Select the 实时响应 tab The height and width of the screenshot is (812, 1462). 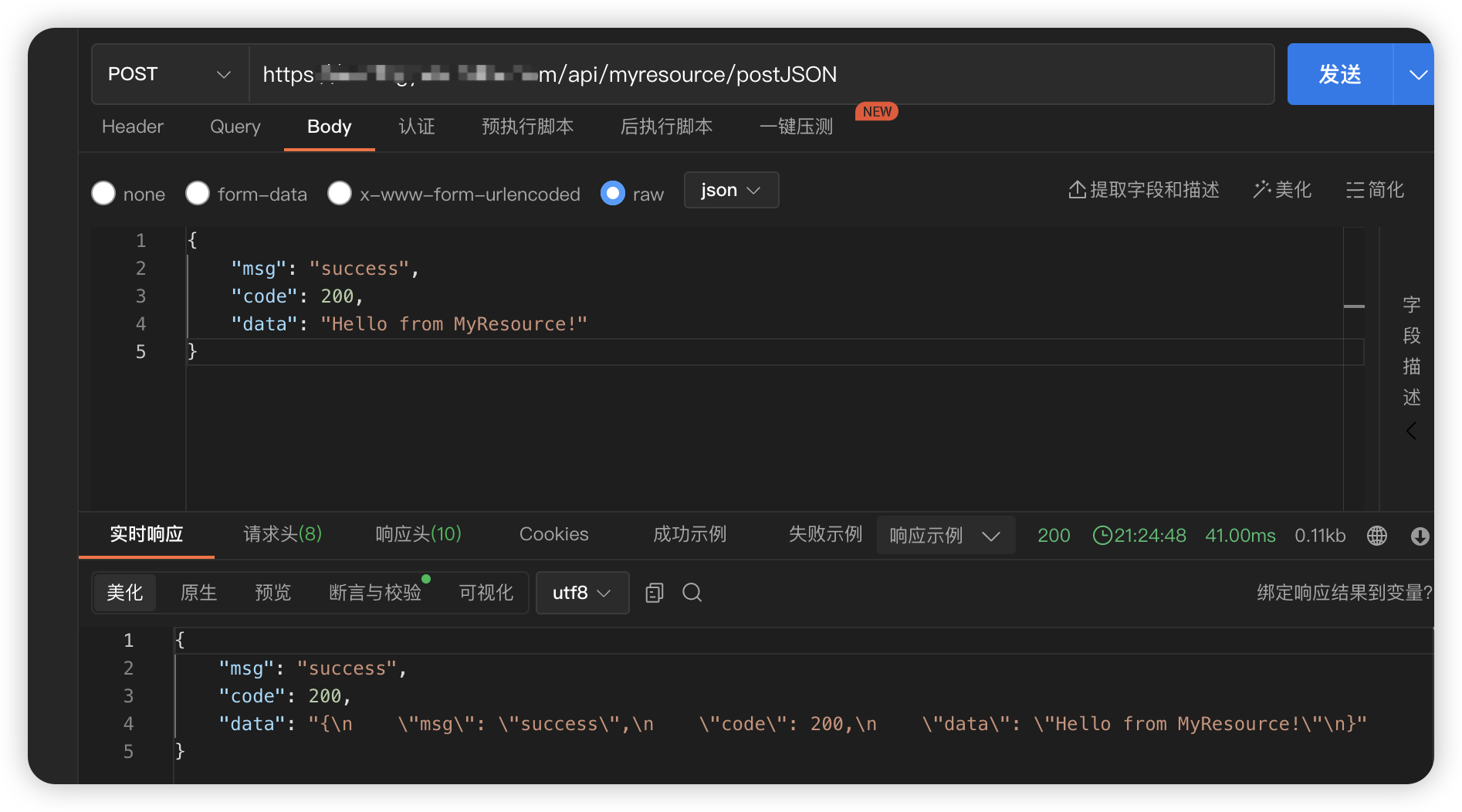click(147, 534)
